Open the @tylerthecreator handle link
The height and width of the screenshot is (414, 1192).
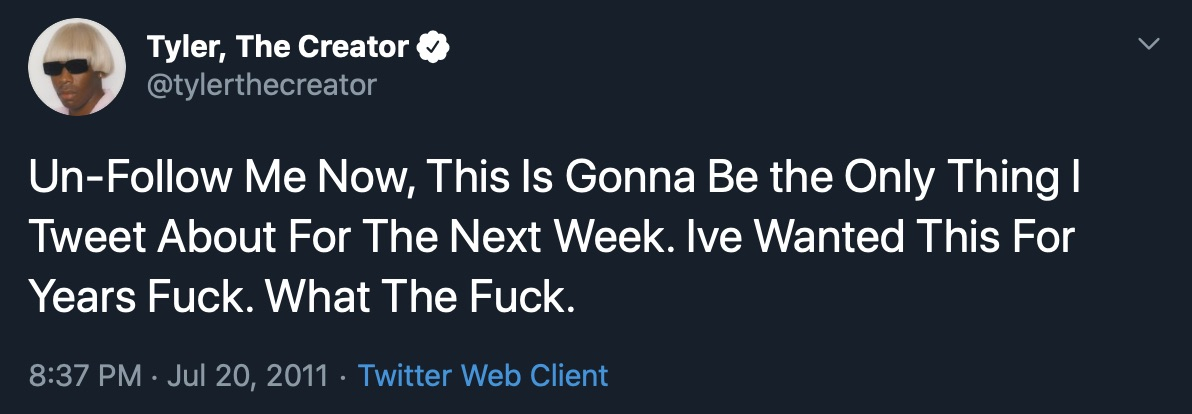[x=262, y=85]
